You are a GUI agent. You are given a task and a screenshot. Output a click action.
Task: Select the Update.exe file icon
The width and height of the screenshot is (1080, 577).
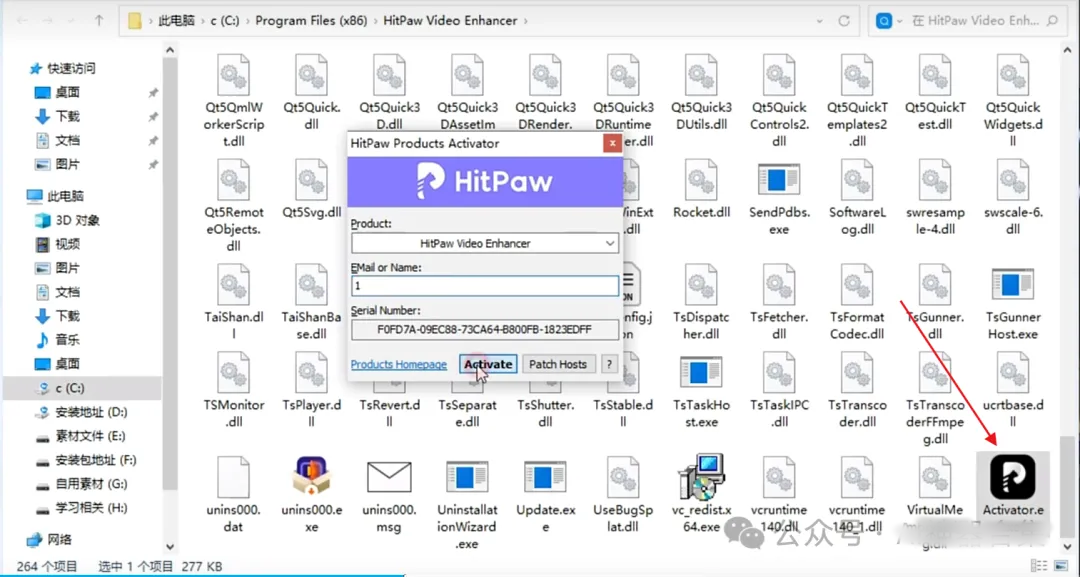click(x=545, y=478)
